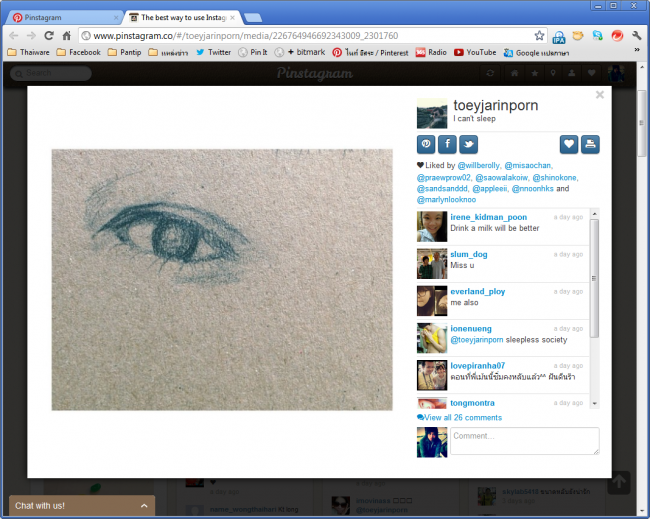Bookmark this page with star icon

(539, 36)
